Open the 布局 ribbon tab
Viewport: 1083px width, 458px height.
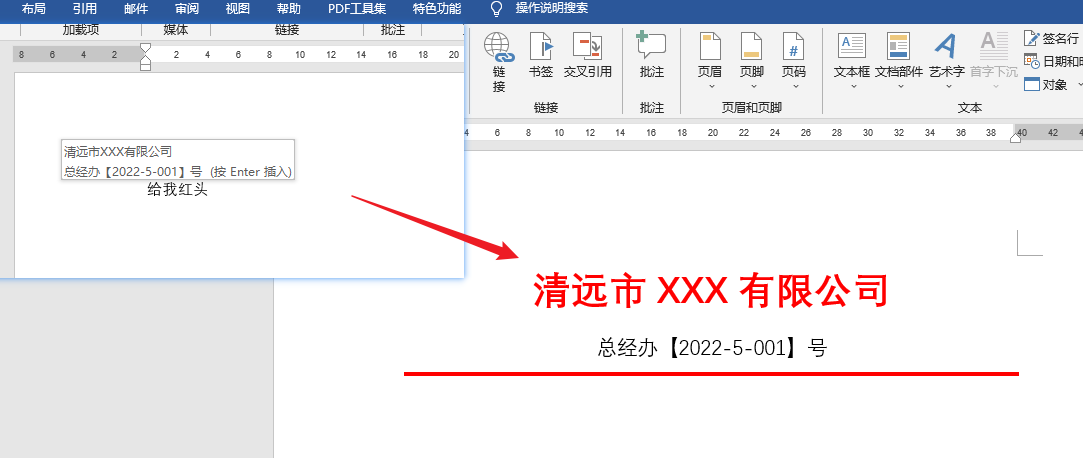[34, 9]
